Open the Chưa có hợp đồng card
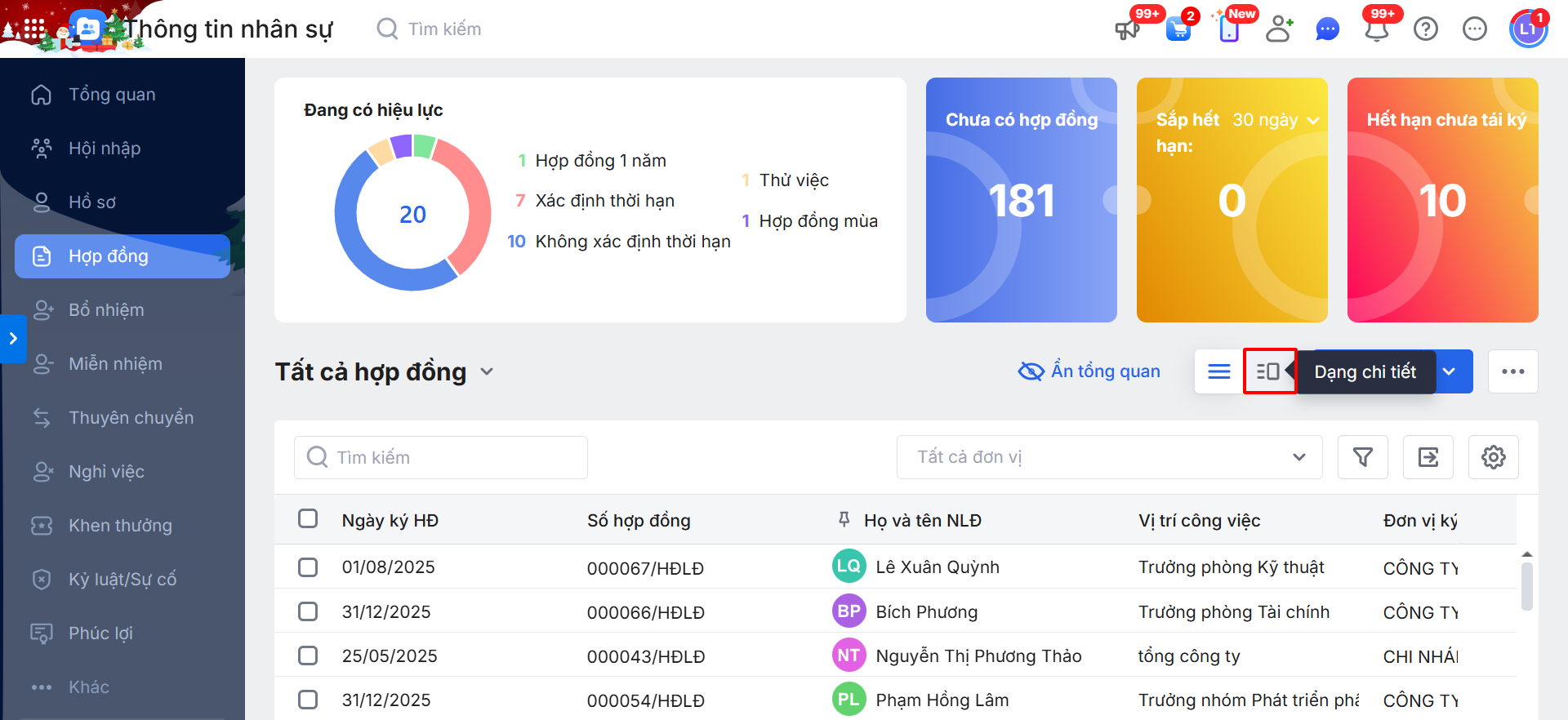Screen dimensions: 1568x720 click(x=1022, y=200)
